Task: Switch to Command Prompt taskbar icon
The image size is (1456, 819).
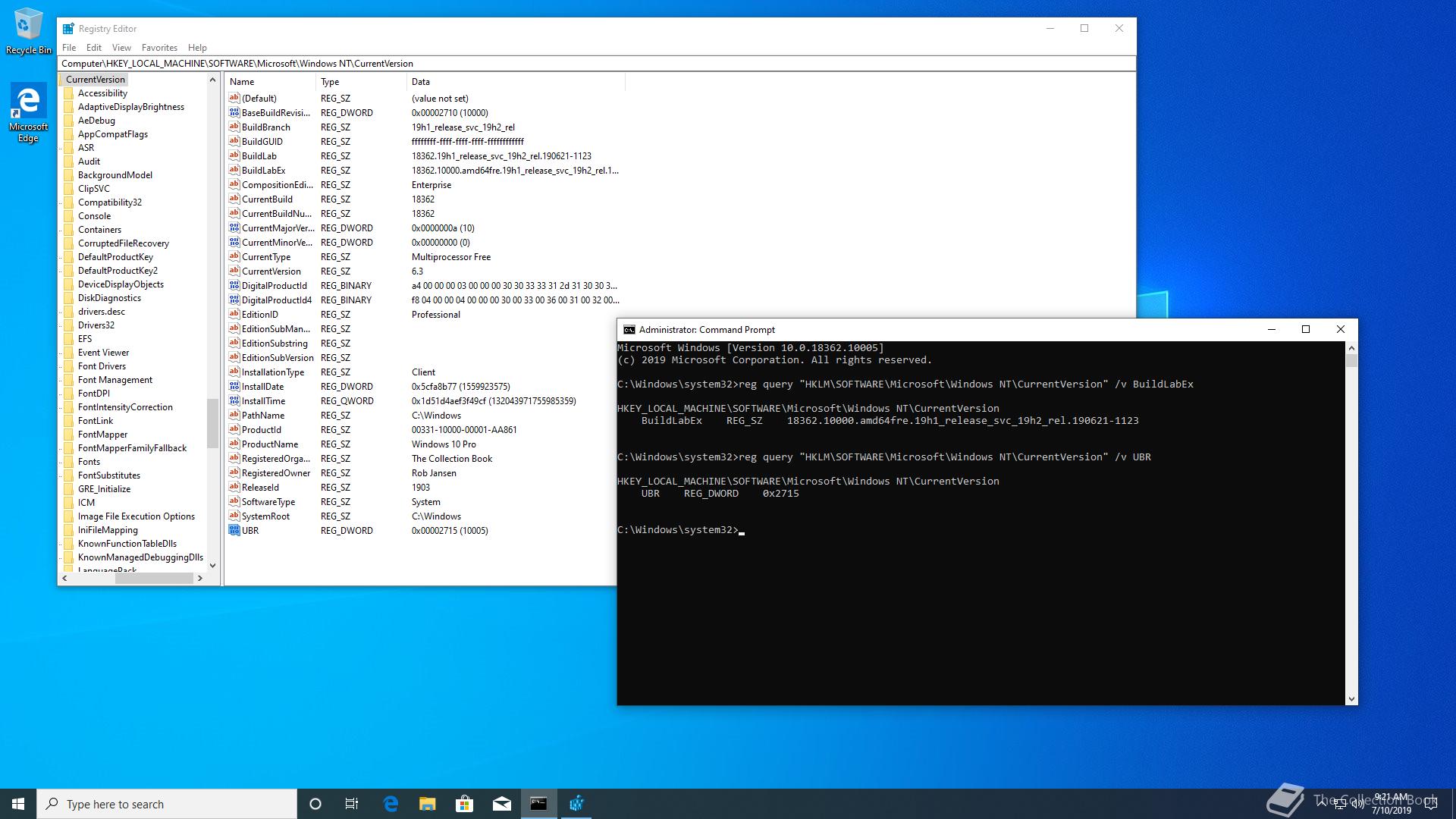Action: click(x=538, y=804)
